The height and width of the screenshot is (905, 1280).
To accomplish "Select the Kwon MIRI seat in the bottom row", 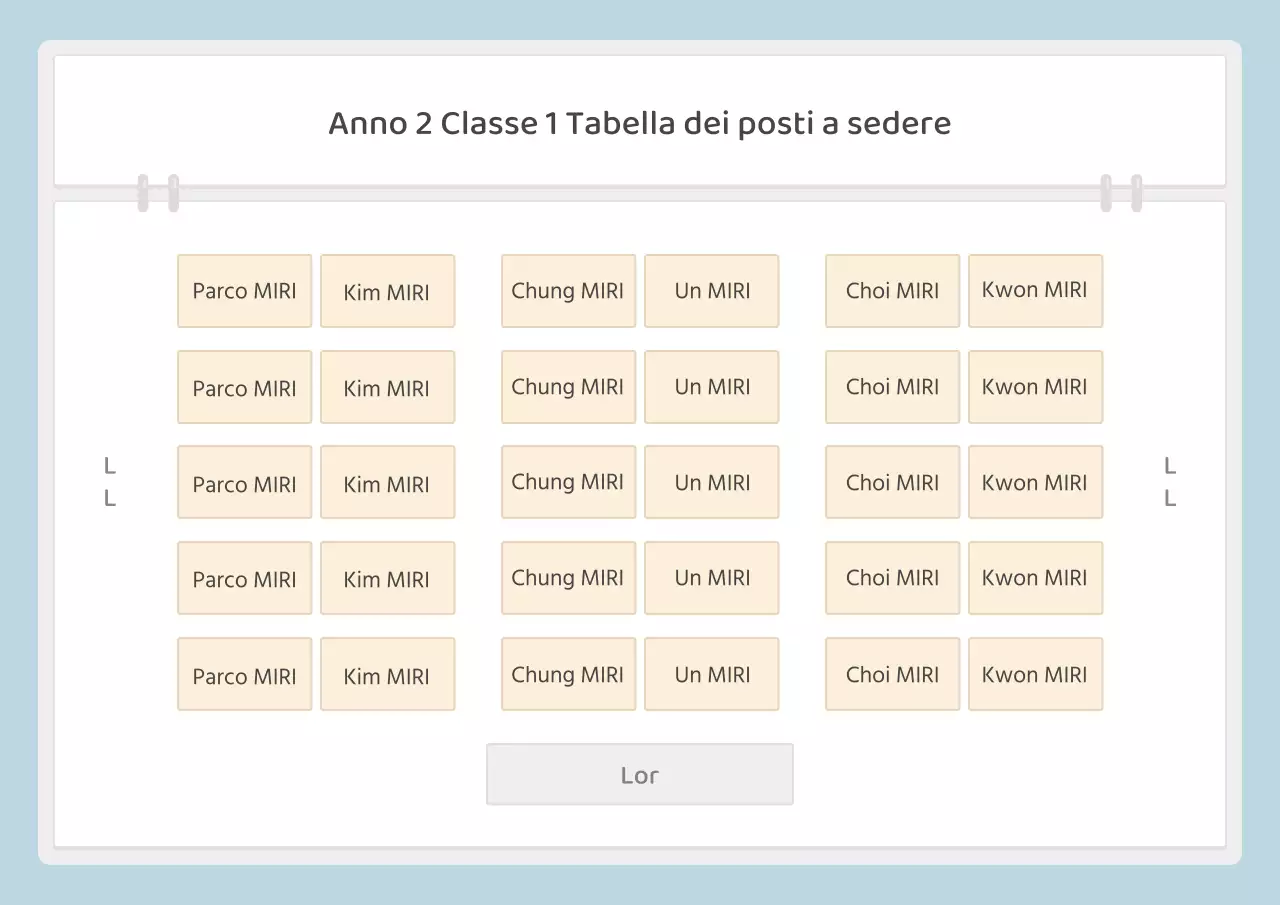I will click(x=1035, y=674).
